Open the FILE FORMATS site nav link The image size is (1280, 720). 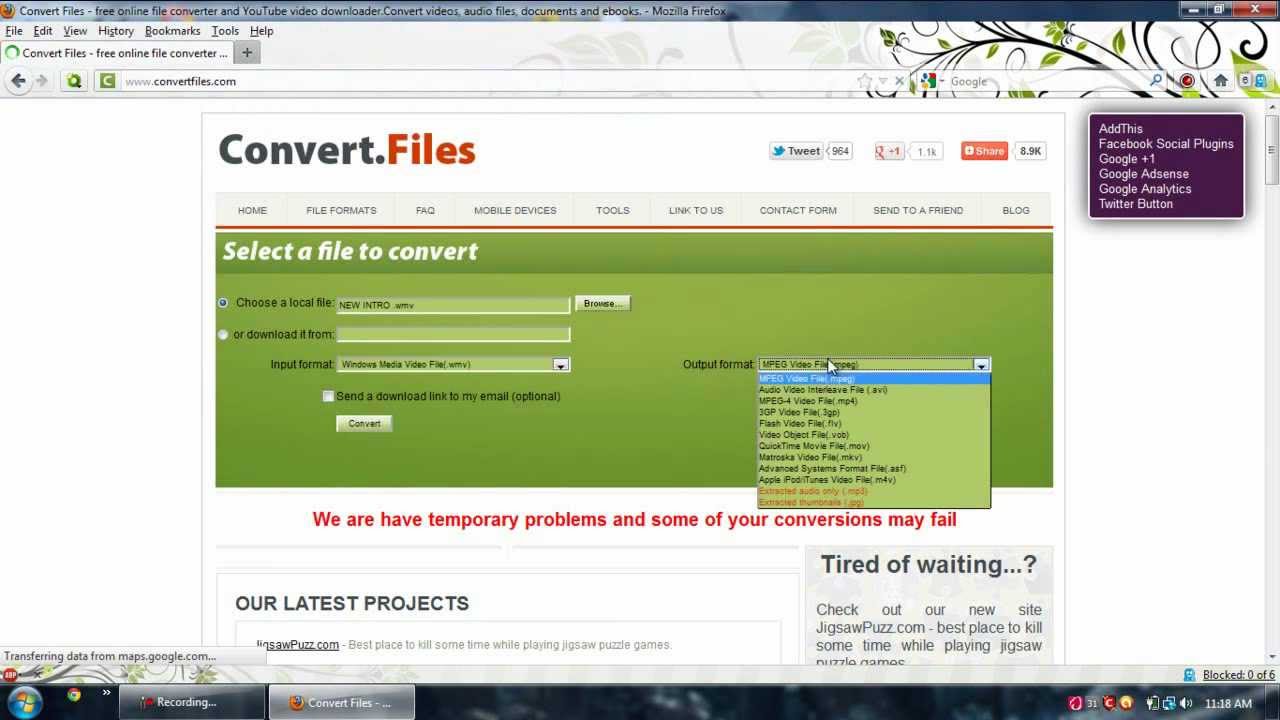pos(341,210)
